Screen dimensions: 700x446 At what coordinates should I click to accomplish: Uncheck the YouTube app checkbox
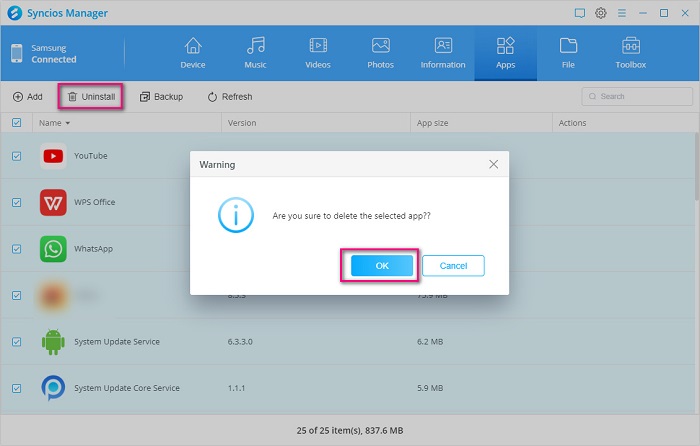click(16, 156)
